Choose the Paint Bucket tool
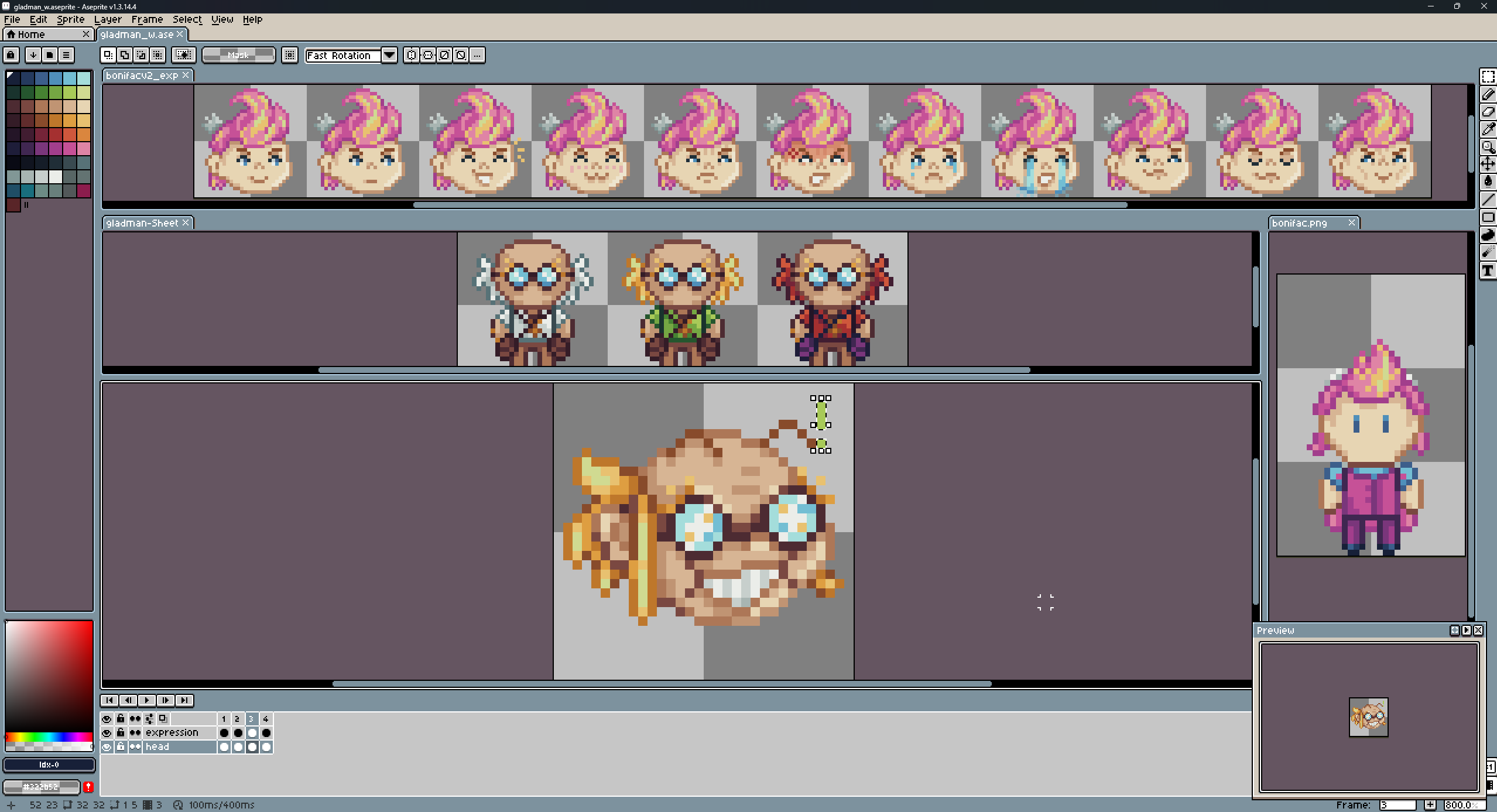1497x812 pixels. tap(1488, 181)
